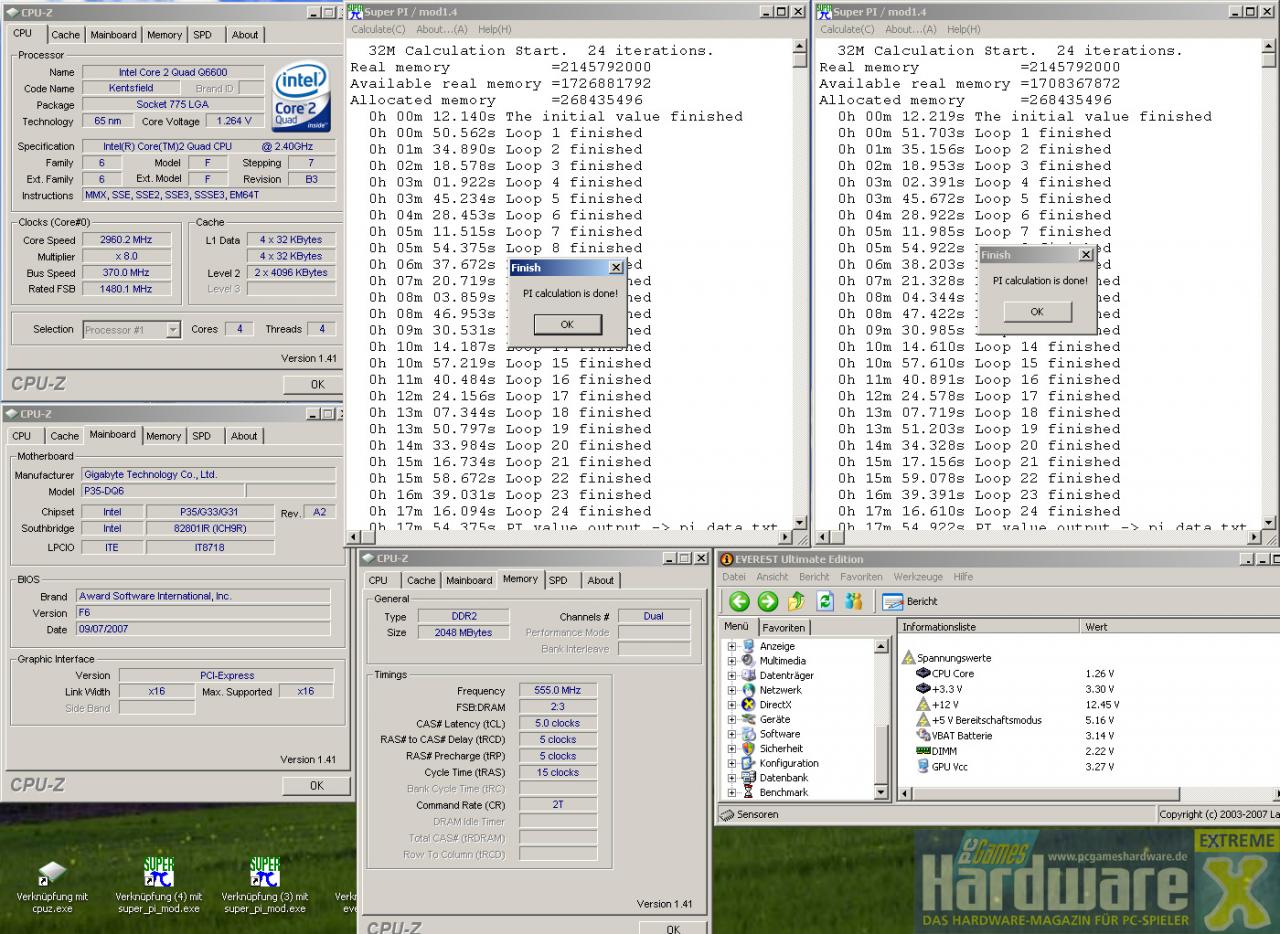Viewport: 1280px width, 934px height.
Task: Expand the Multimedia node's plus box
Action: point(732,661)
